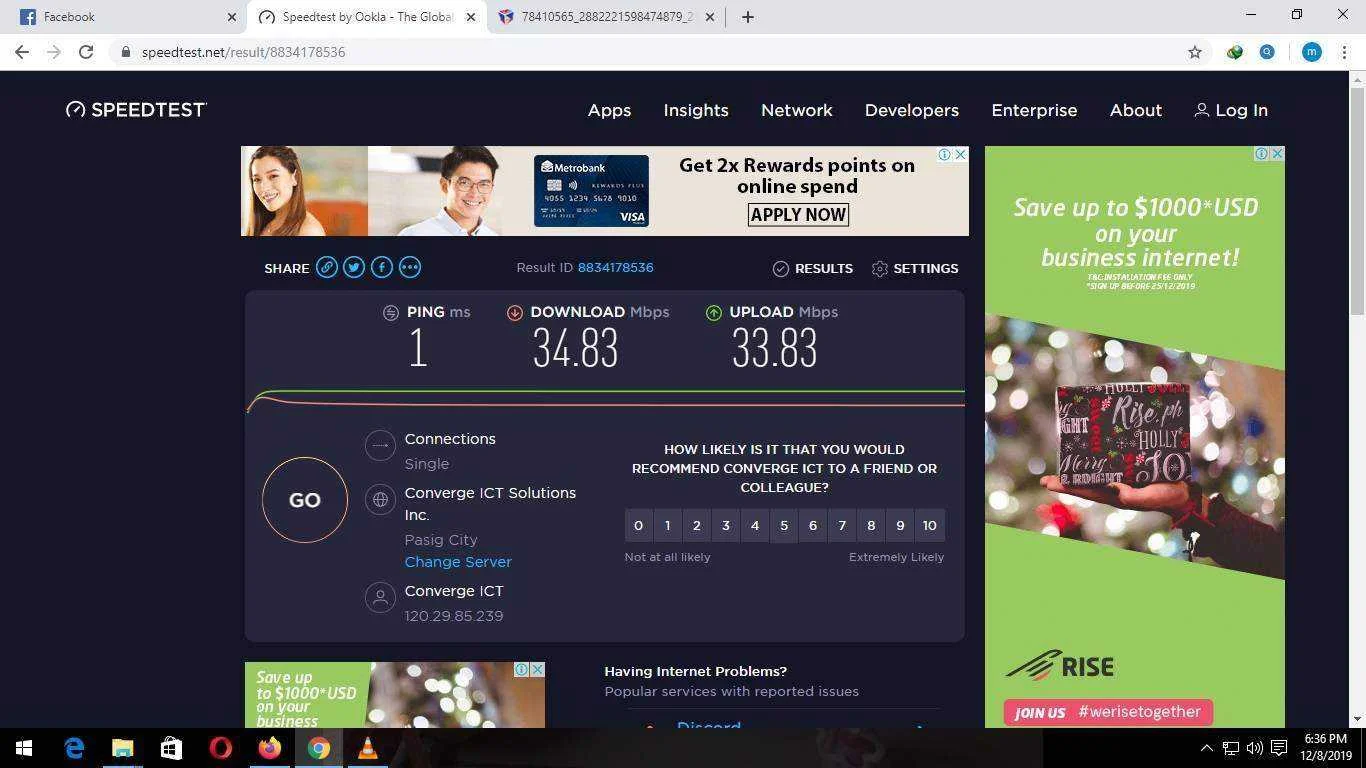Open File Explorer from taskbar

click(122, 748)
